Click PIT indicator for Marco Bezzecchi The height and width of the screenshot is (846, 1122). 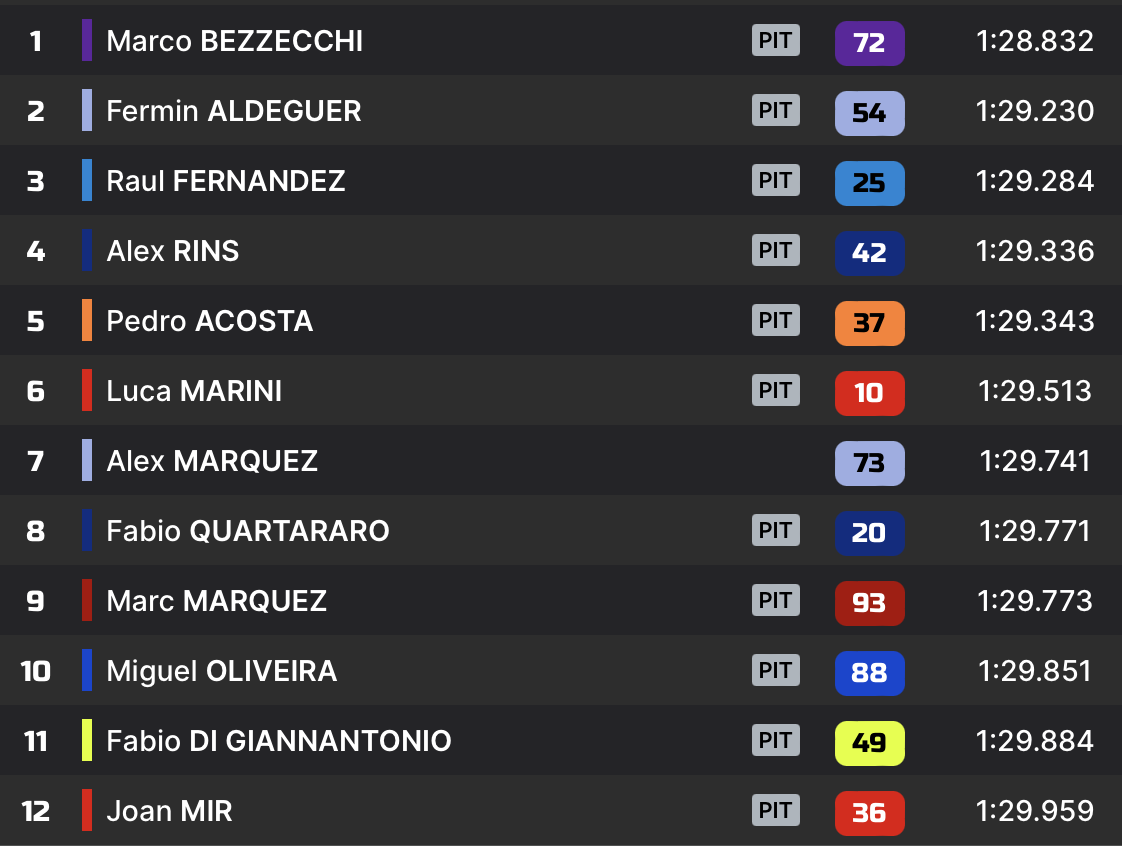[x=775, y=41]
